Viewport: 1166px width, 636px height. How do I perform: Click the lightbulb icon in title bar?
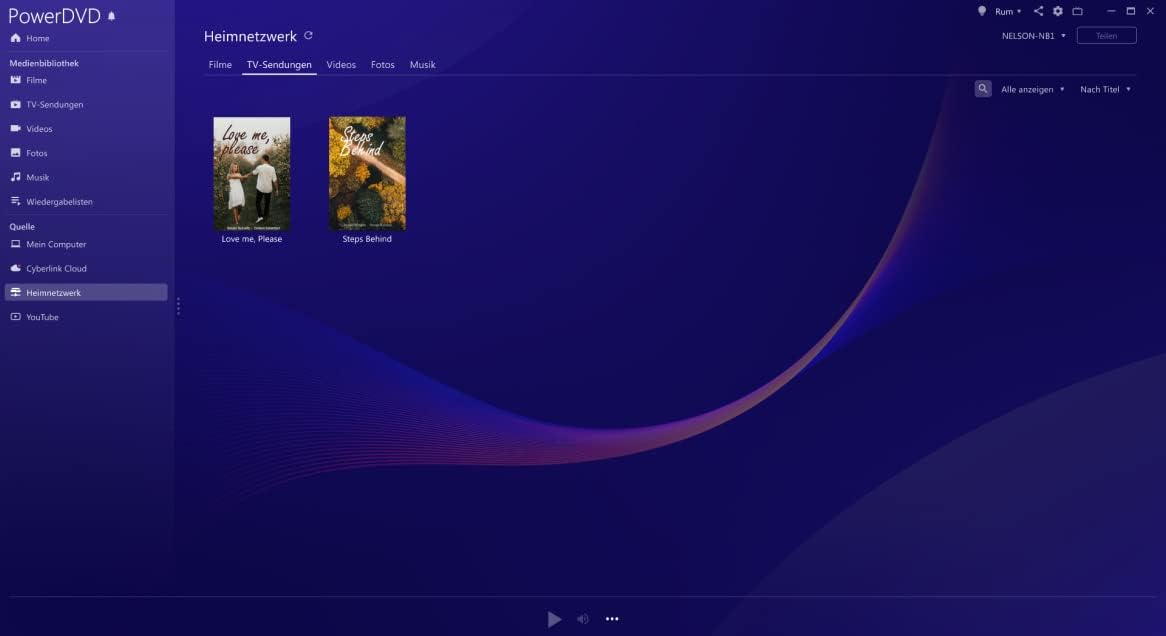[x=982, y=11]
